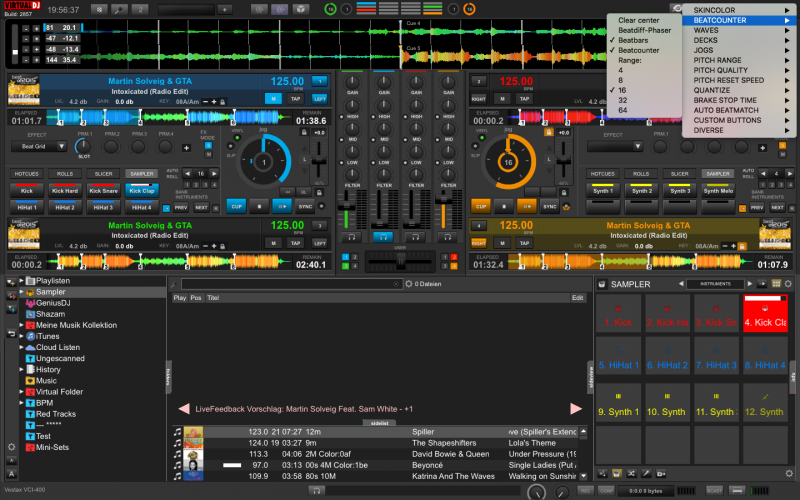Open sampler options gear at top right

788,284
